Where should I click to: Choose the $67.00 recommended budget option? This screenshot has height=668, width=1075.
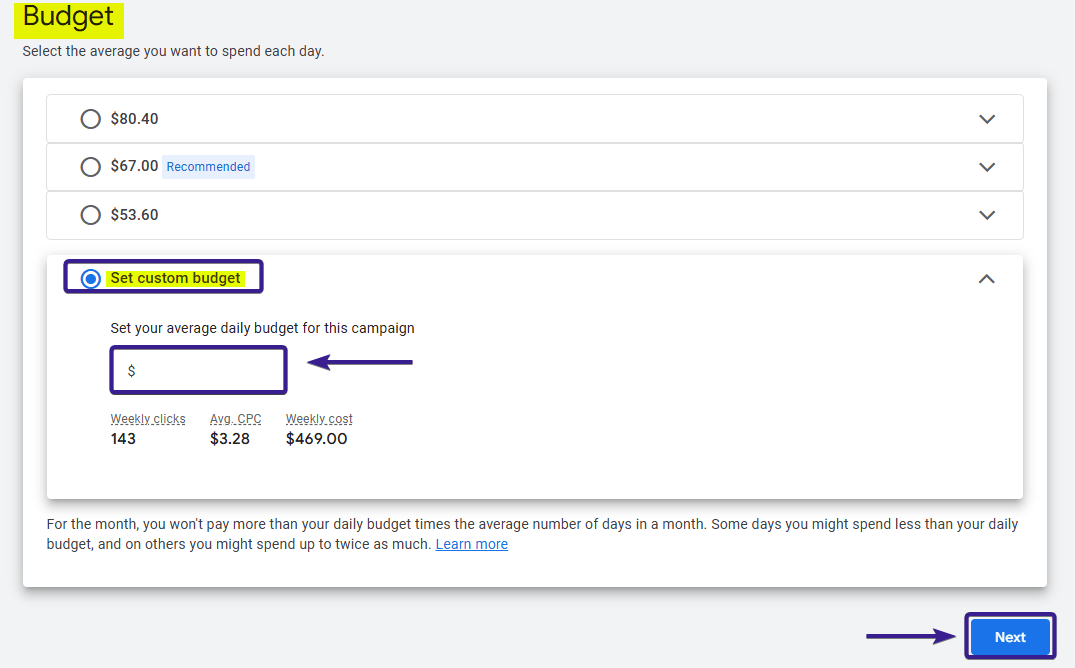click(91, 167)
